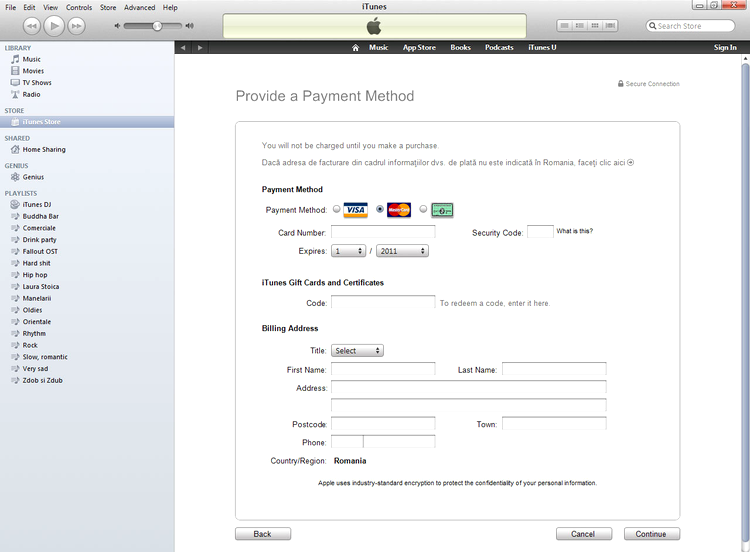Click the Visa card logo
Viewport: 750px width, 552px height.
click(x=355, y=210)
